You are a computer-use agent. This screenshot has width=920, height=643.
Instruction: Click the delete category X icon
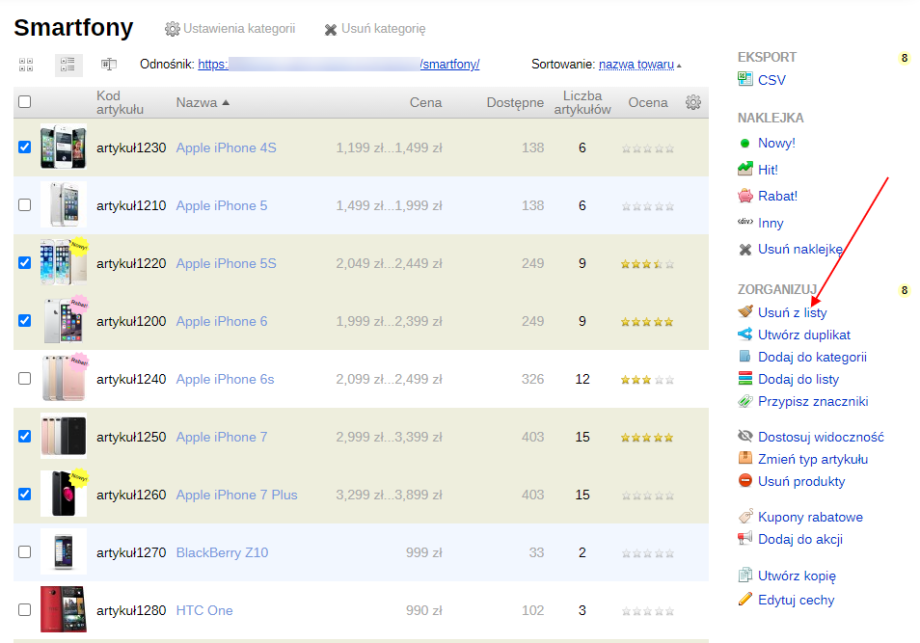330,29
